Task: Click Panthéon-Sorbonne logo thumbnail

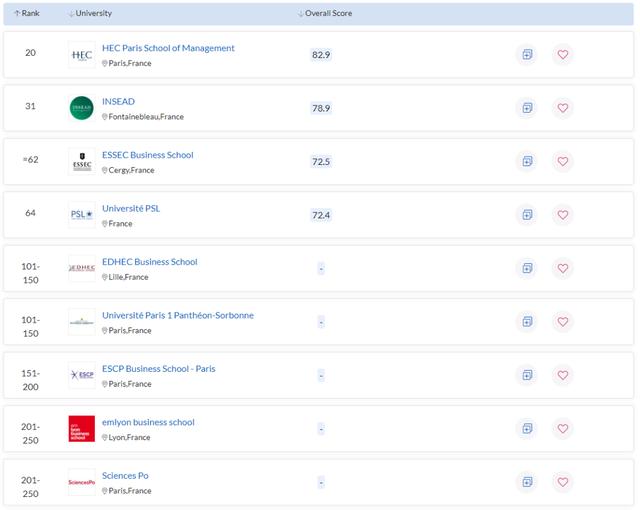Action: [82, 322]
